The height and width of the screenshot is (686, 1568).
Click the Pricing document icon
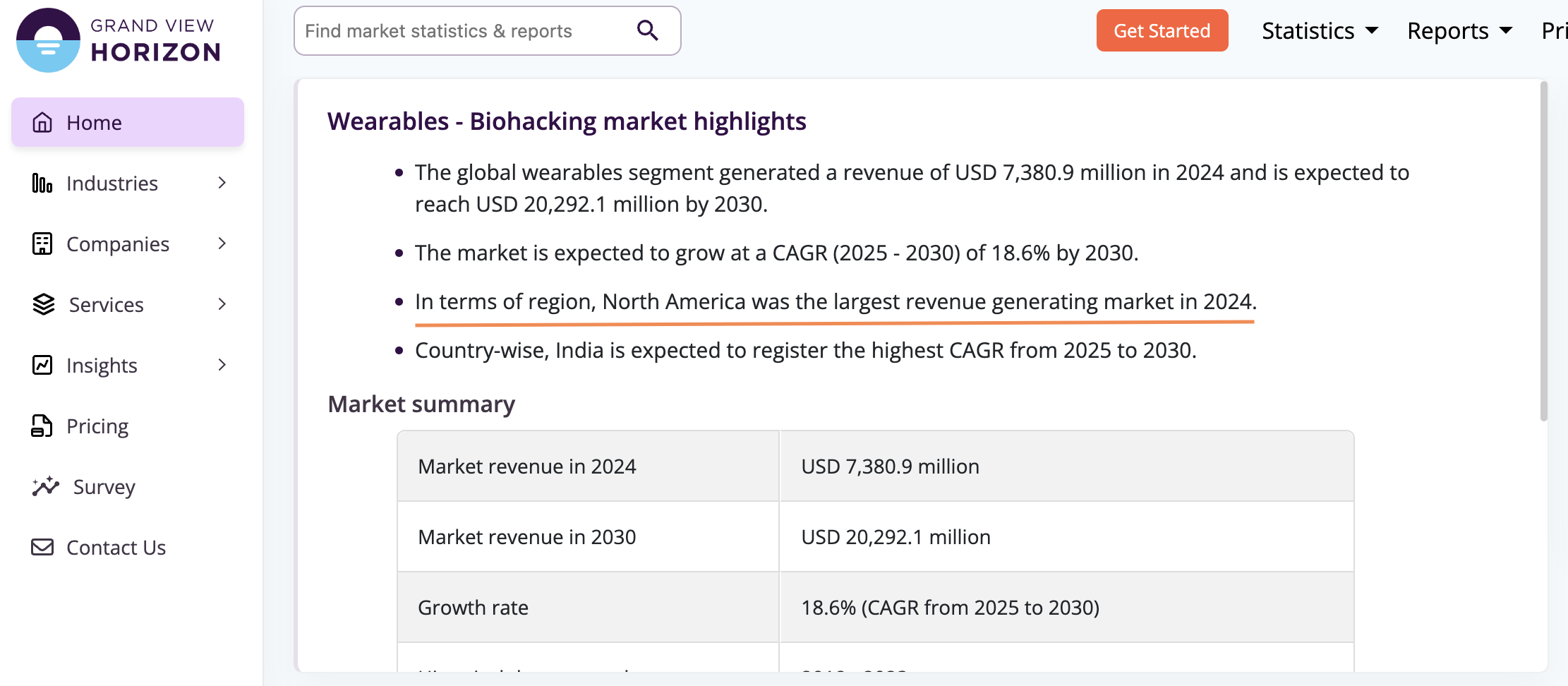click(42, 426)
